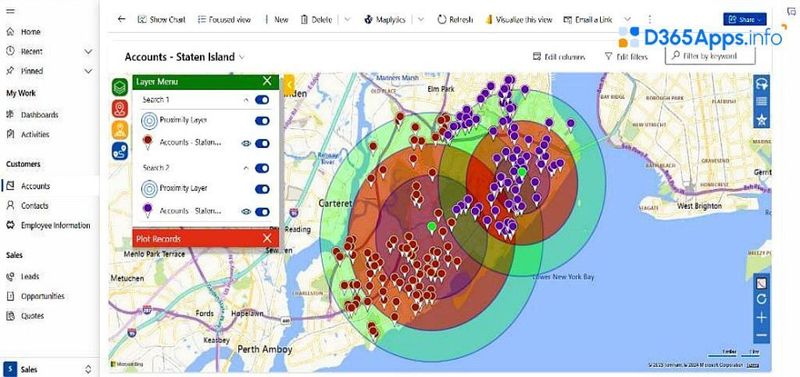Image resolution: width=800 pixels, height=377 pixels.
Task: Click the green center pin of Search 2
Action: (x=521, y=173)
